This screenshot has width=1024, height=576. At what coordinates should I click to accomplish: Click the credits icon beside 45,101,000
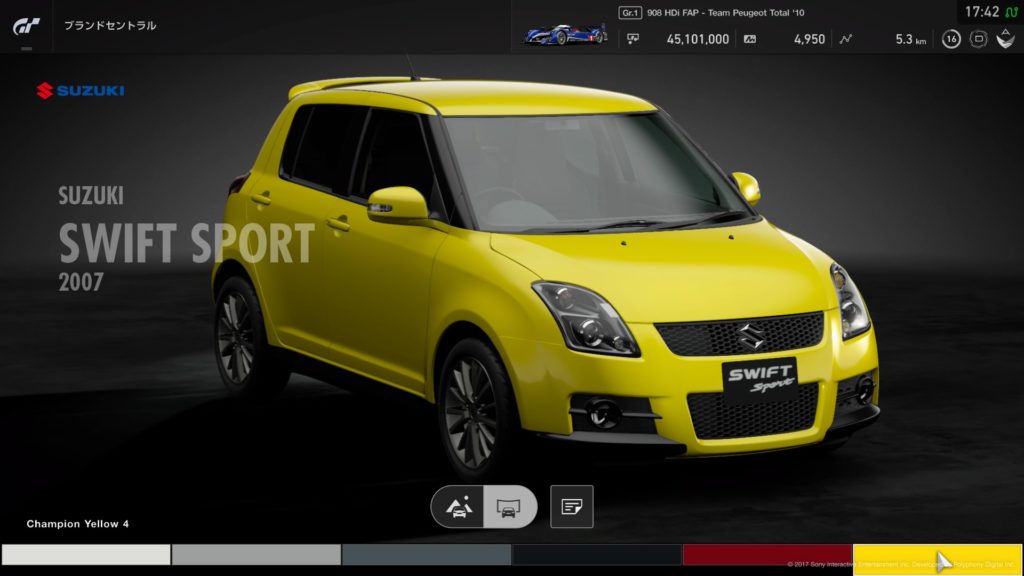pos(633,39)
